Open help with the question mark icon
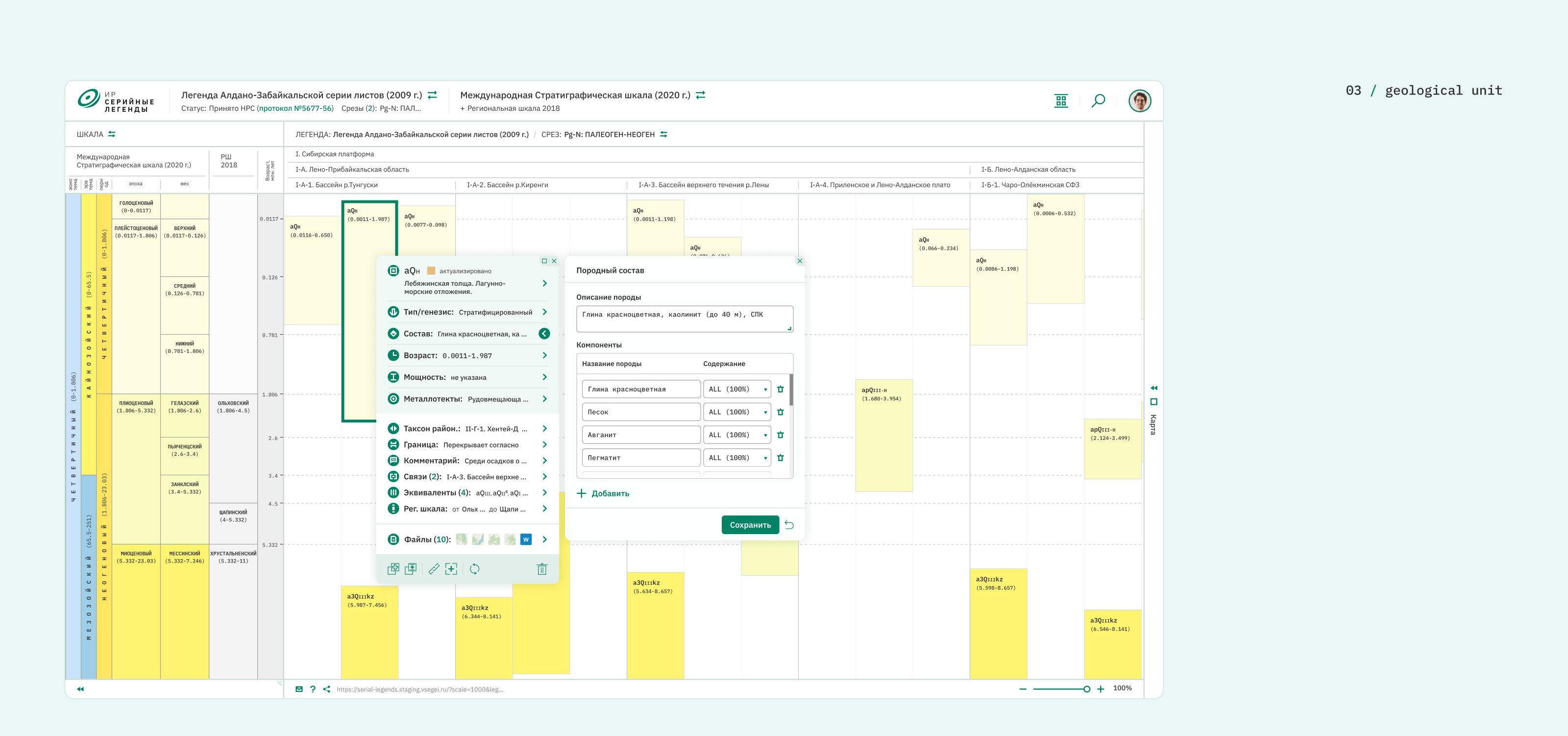 click(x=313, y=689)
